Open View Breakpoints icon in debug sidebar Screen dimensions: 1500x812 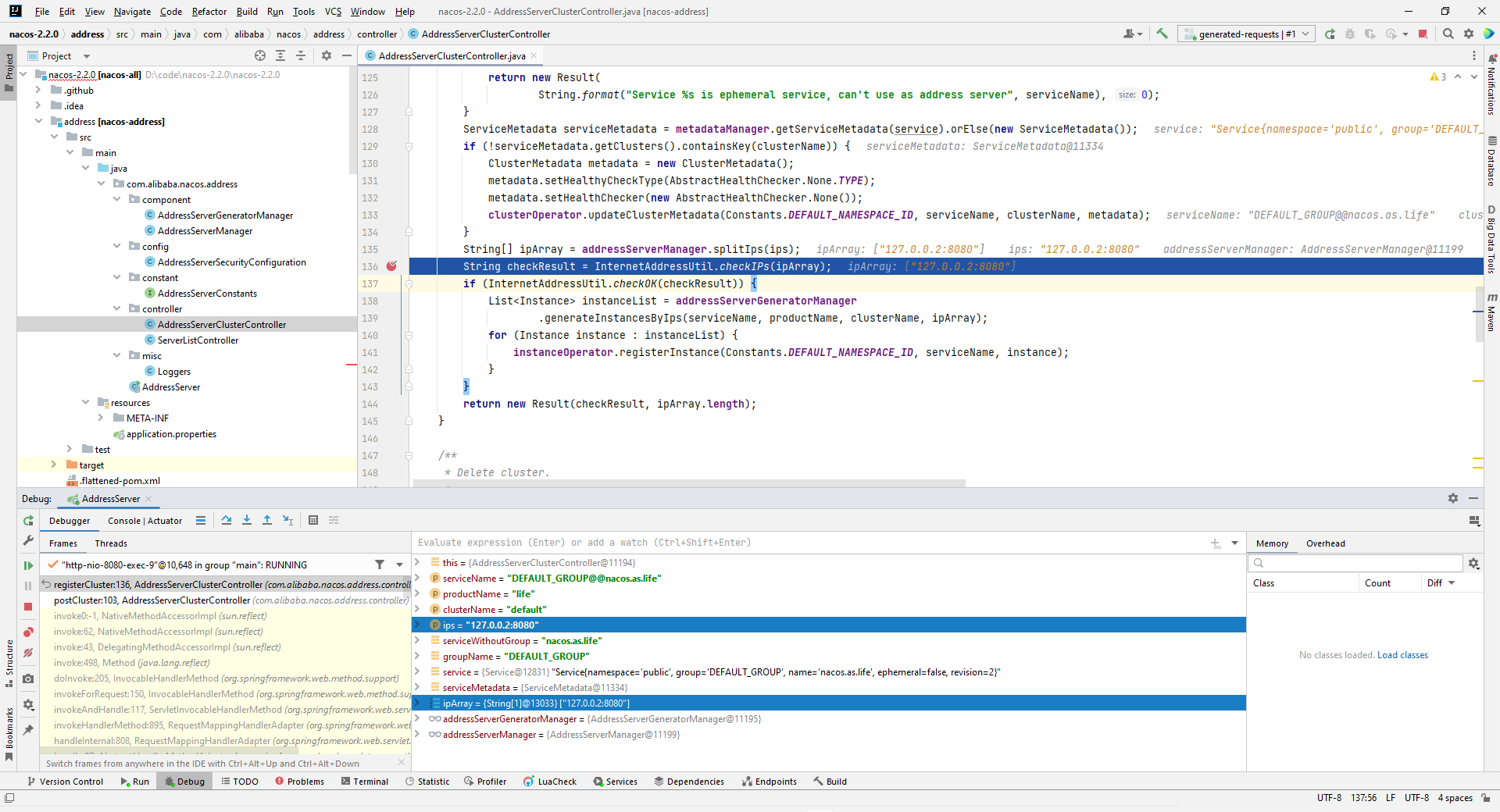tap(28, 632)
